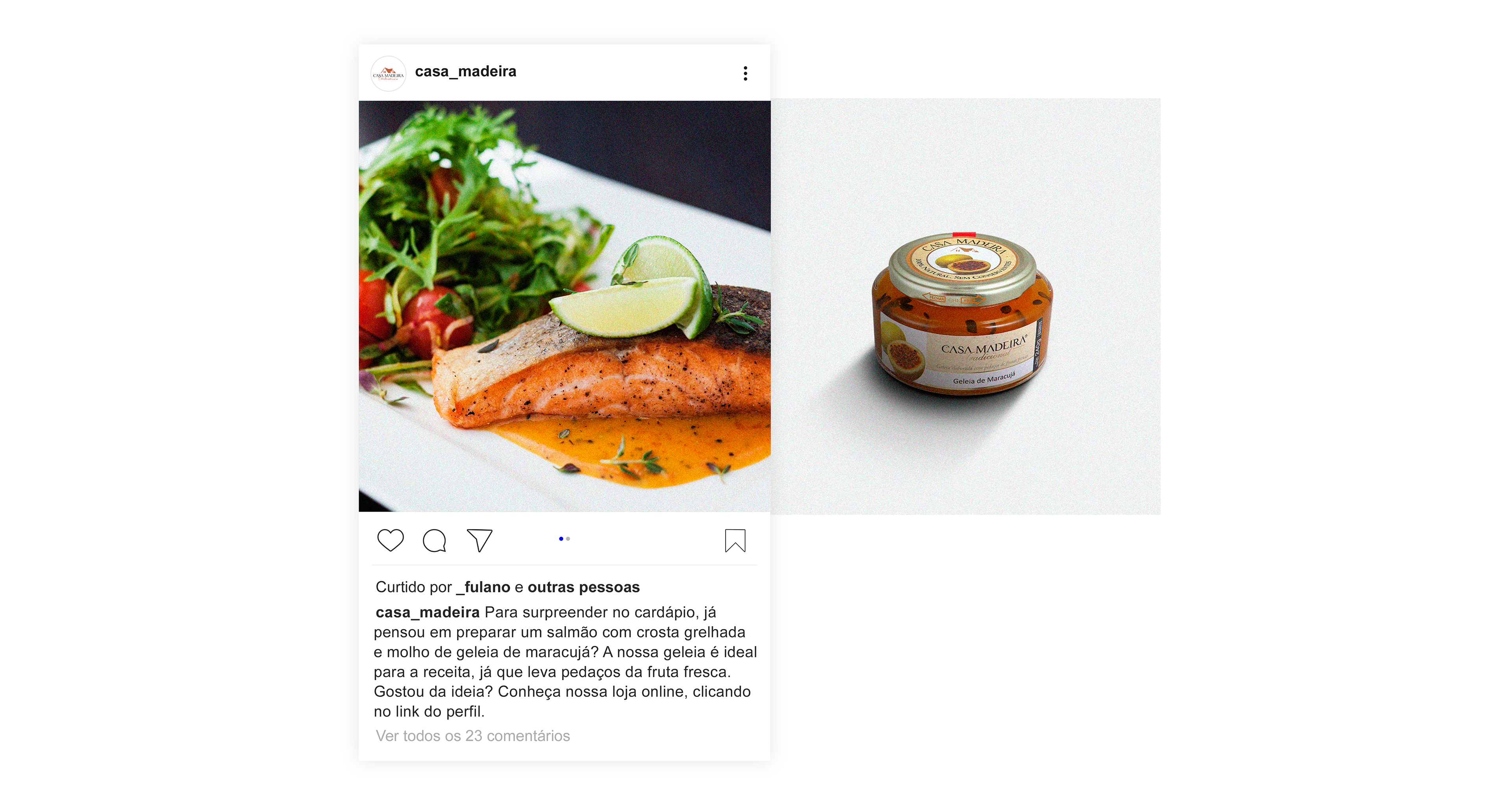
Task: Open the three-dot post options menu
Action: [745, 73]
